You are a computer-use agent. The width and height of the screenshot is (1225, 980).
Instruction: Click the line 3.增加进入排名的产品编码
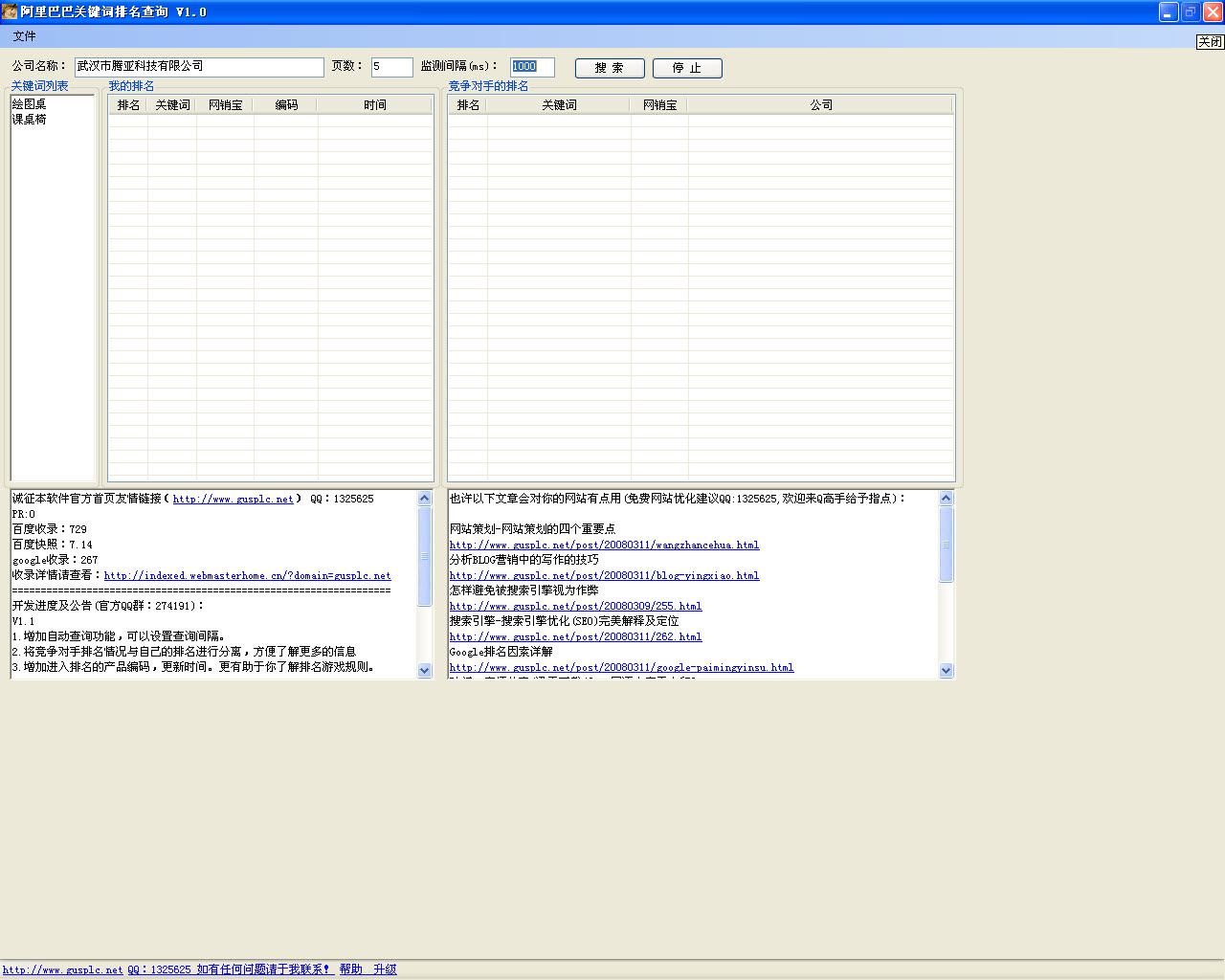tap(194, 667)
